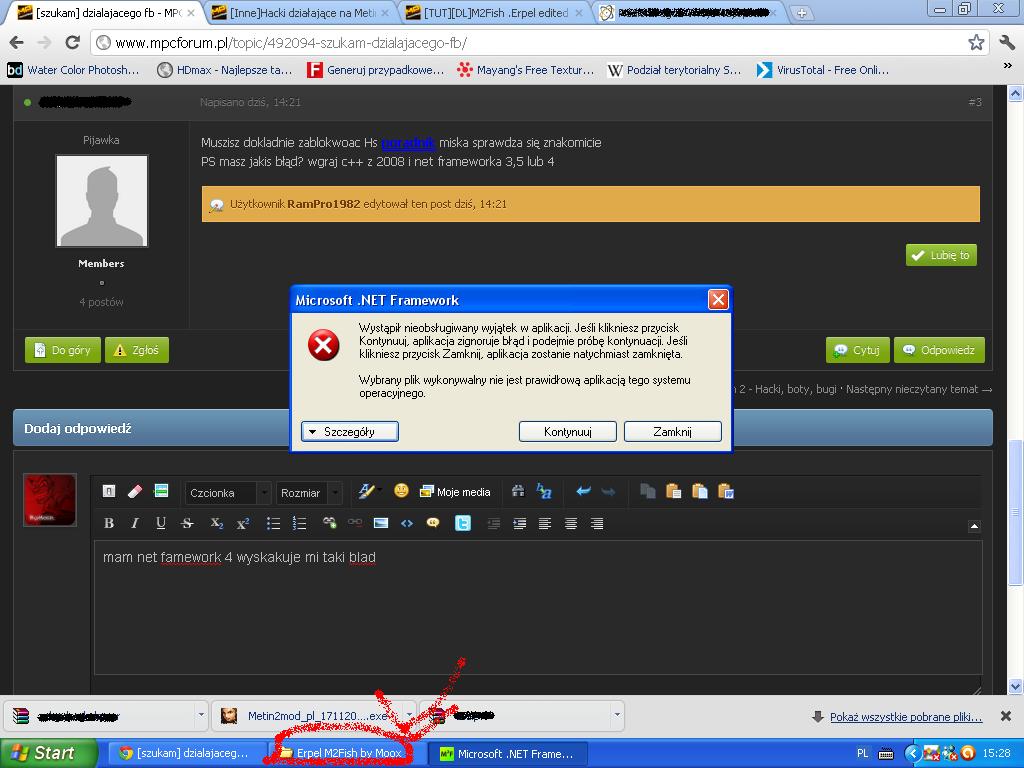Toggle strikethrough formatting
This screenshot has width=1024, height=768.
[187, 523]
